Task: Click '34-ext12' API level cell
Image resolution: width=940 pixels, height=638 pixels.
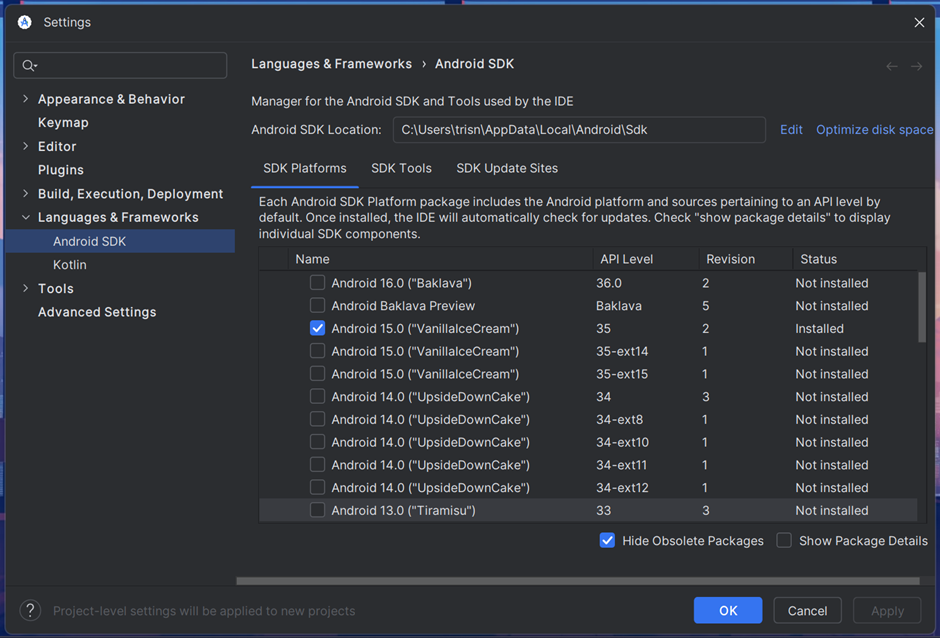Action: point(622,488)
